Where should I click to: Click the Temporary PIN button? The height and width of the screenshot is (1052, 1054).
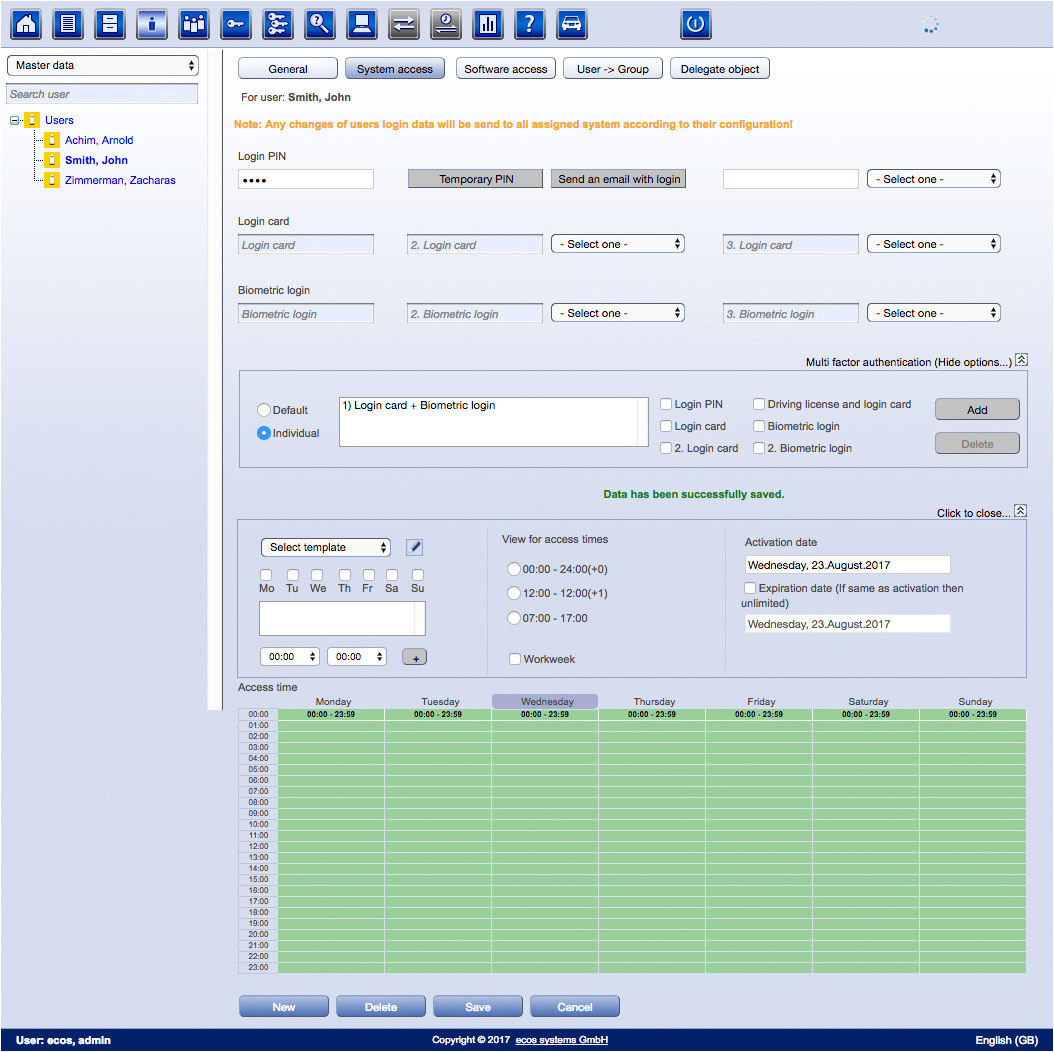(x=476, y=179)
